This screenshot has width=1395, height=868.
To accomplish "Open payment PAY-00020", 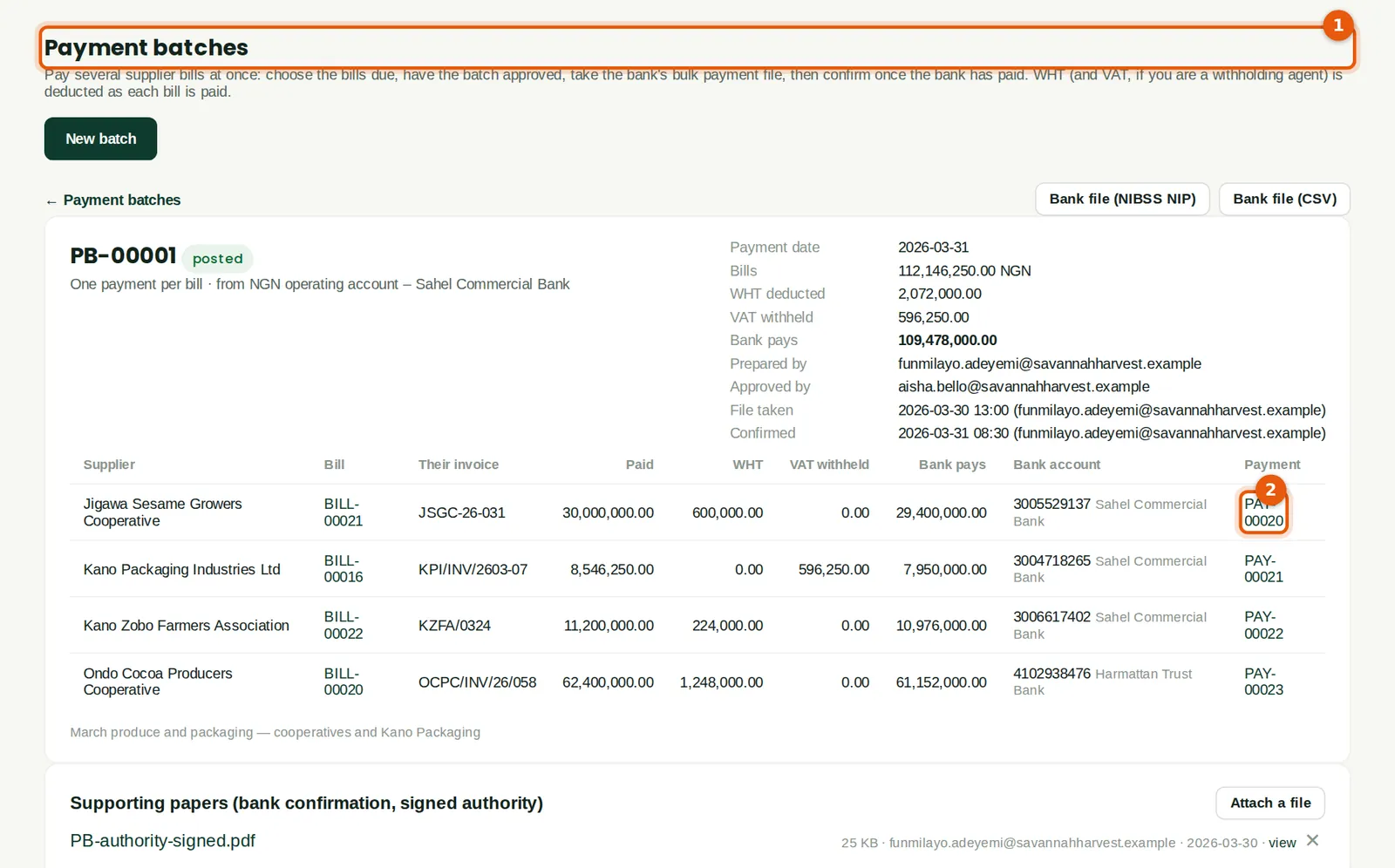I will pos(1263,512).
